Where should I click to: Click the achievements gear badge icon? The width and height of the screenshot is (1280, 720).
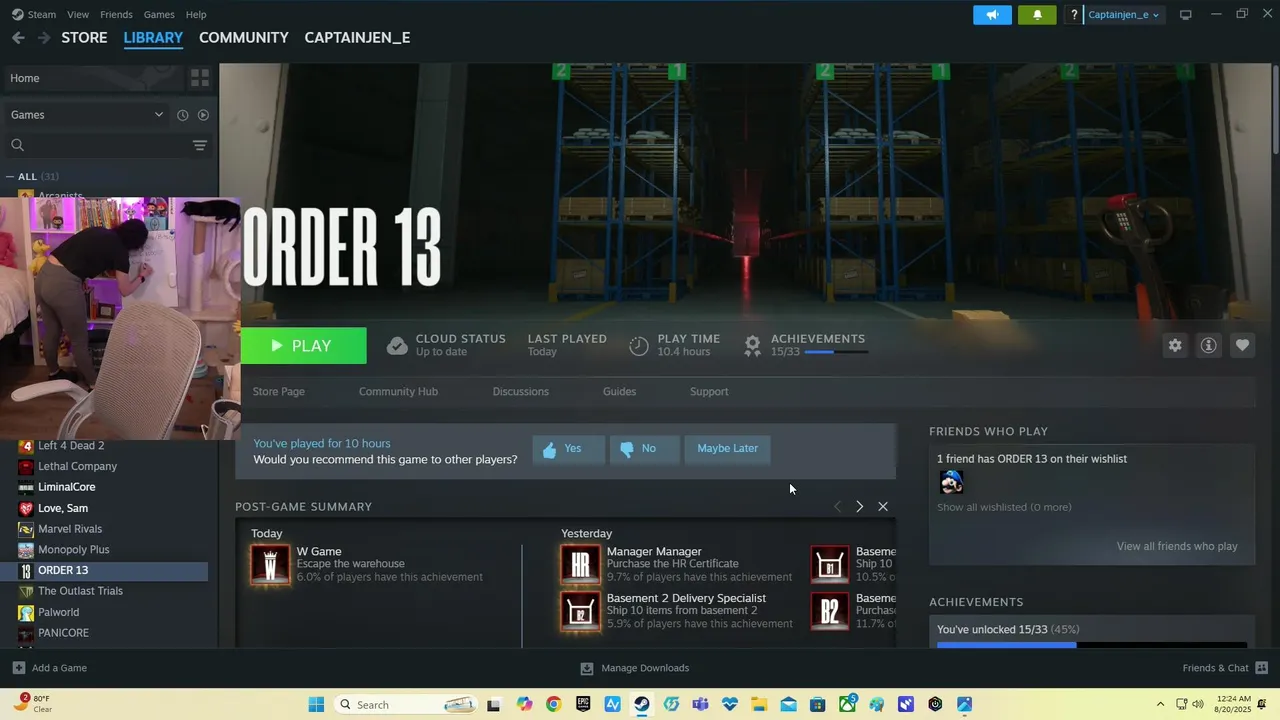point(752,346)
